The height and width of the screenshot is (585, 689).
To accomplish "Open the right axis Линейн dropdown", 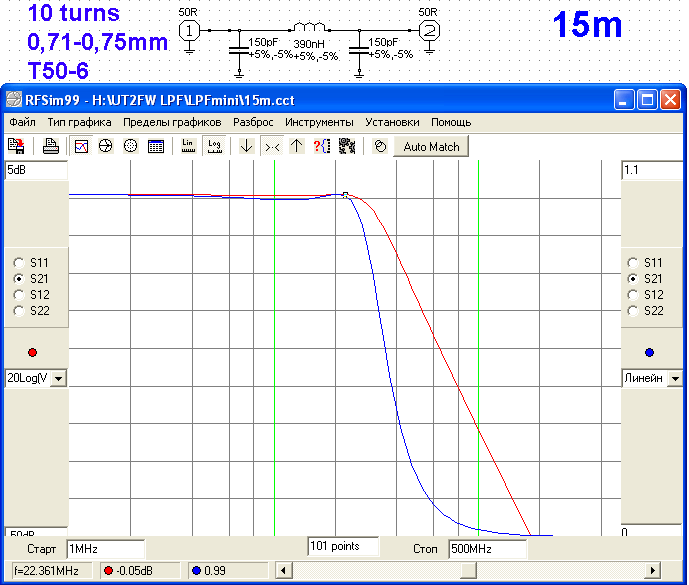I will coord(675,378).
